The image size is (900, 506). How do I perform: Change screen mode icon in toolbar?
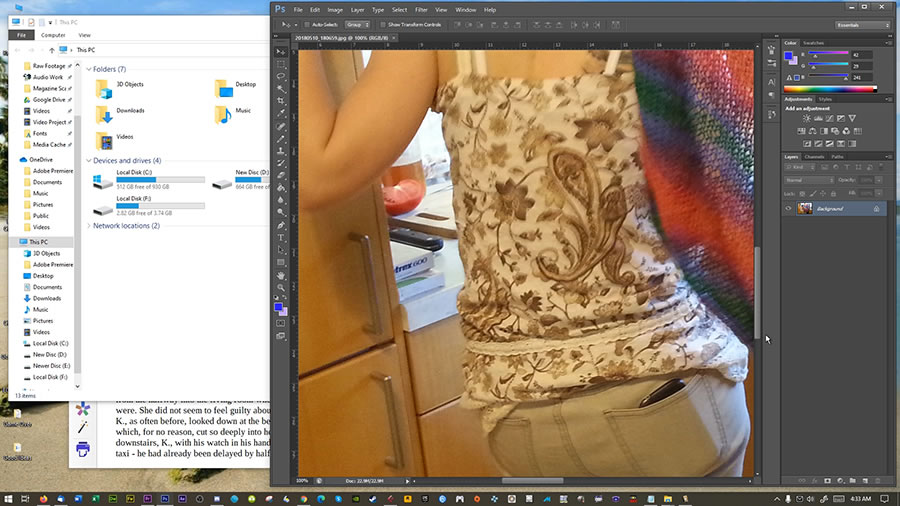(x=281, y=336)
